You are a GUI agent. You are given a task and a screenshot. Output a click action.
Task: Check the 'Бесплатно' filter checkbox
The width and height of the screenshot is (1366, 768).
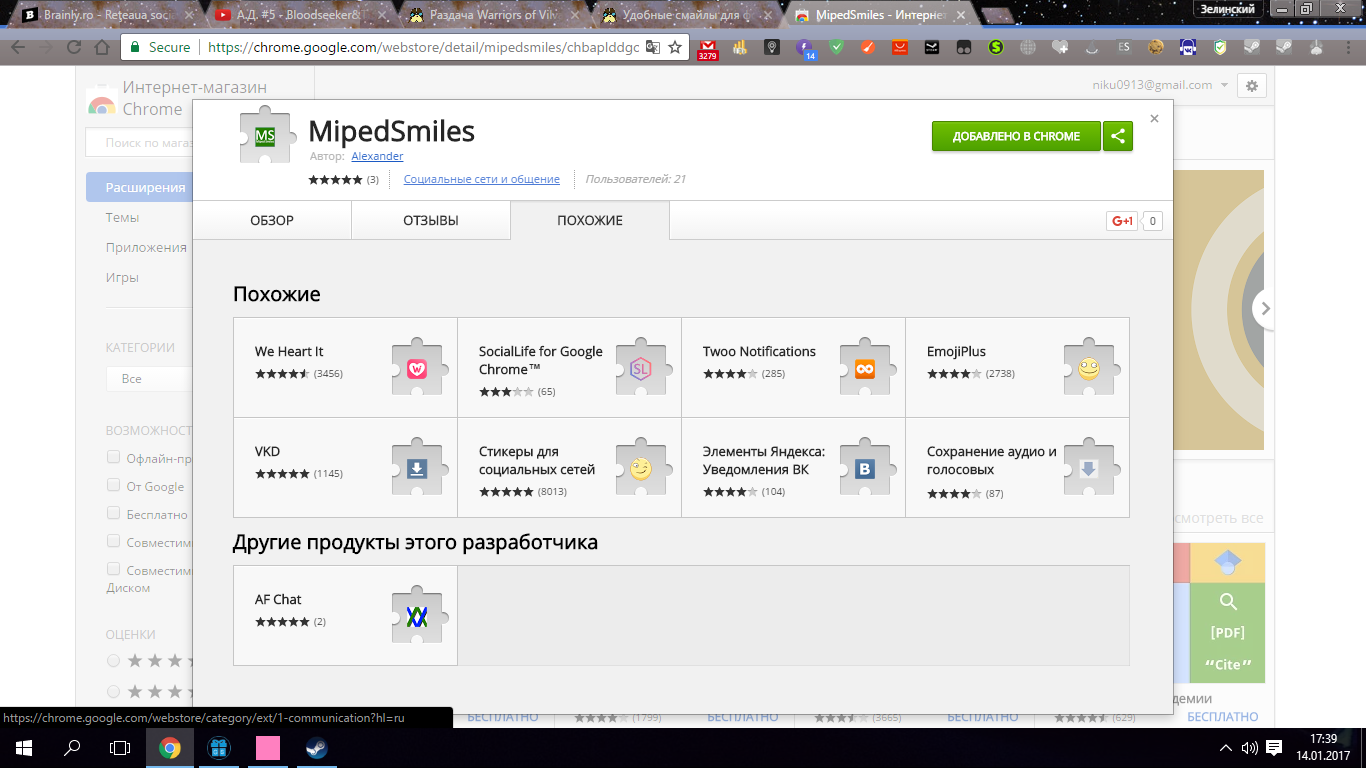113,514
